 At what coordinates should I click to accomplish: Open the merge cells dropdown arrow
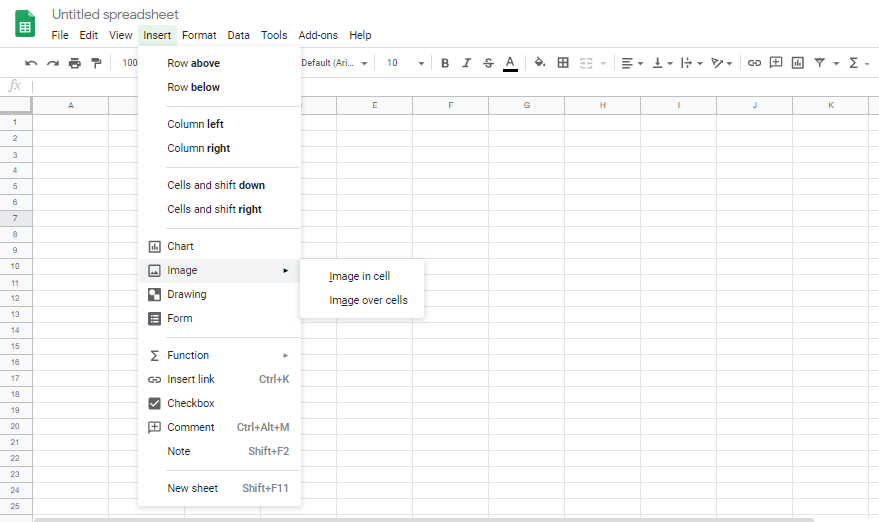[603, 63]
